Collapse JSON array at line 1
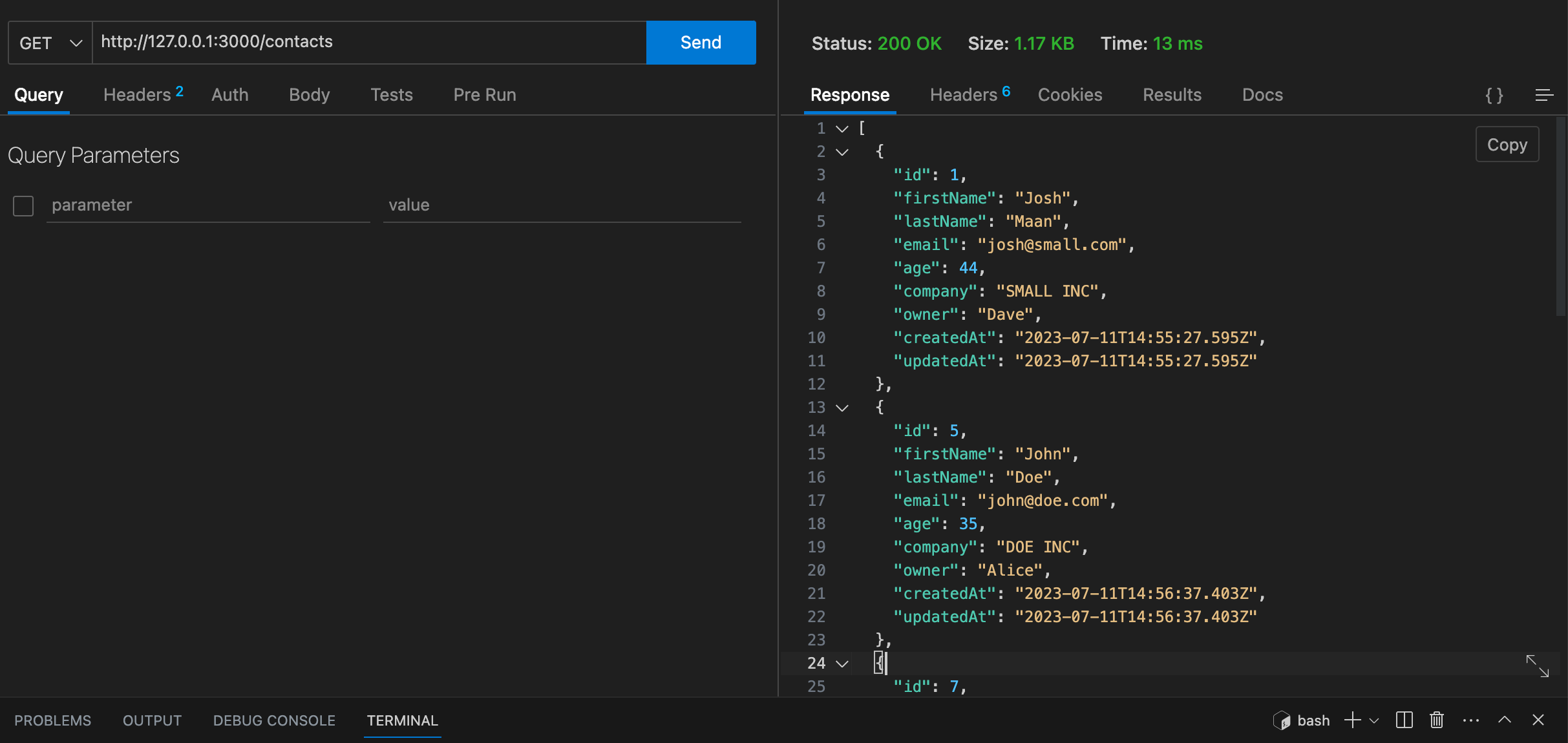 842,129
